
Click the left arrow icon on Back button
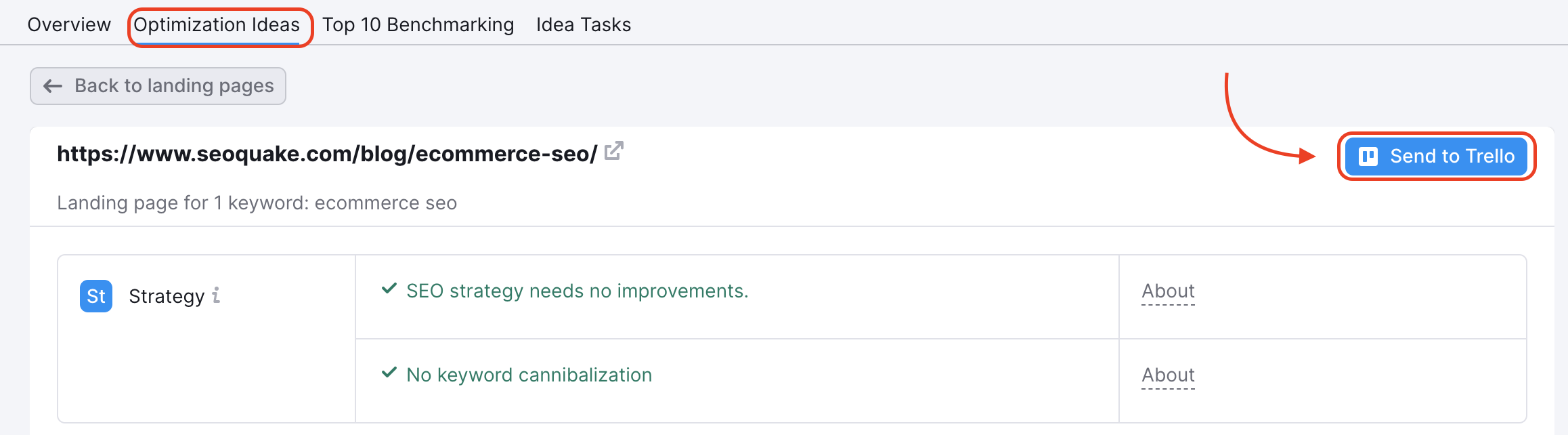click(x=53, y=86)
